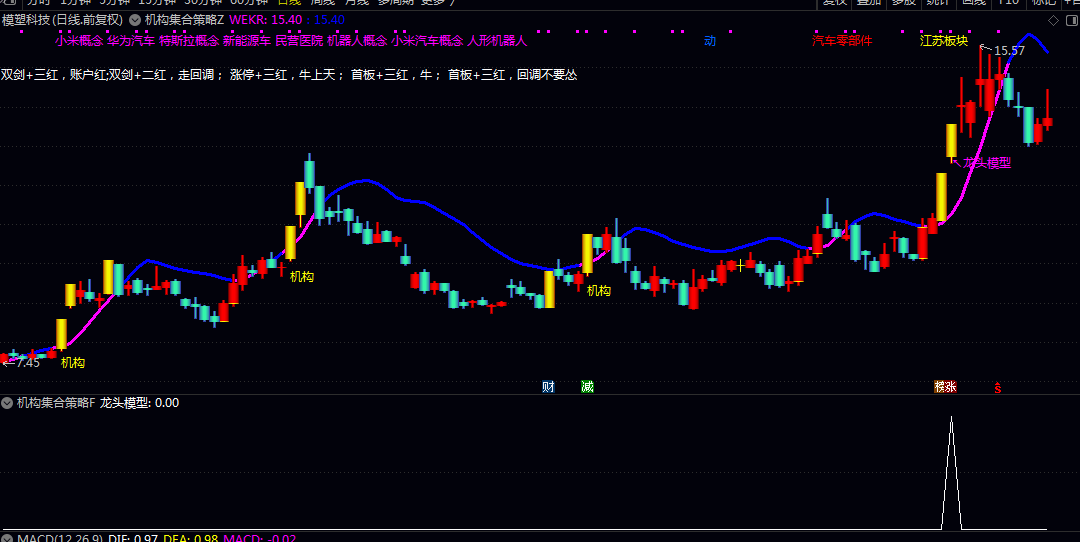This screenshot has height=542, width=1080.
Task: Select the 机器人概念 concept tag
Action: 357,41
